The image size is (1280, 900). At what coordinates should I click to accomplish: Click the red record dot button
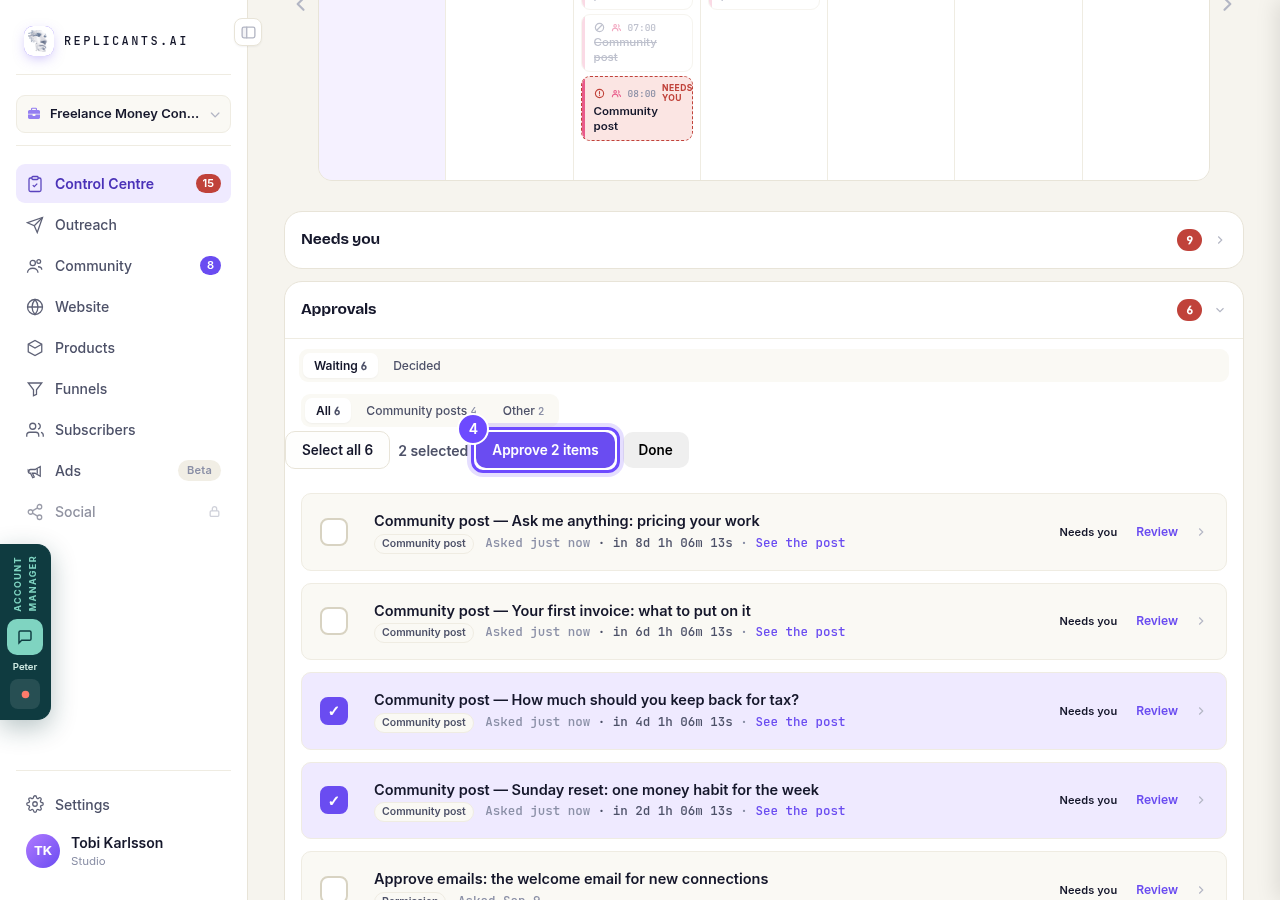[x=25, y=694]
